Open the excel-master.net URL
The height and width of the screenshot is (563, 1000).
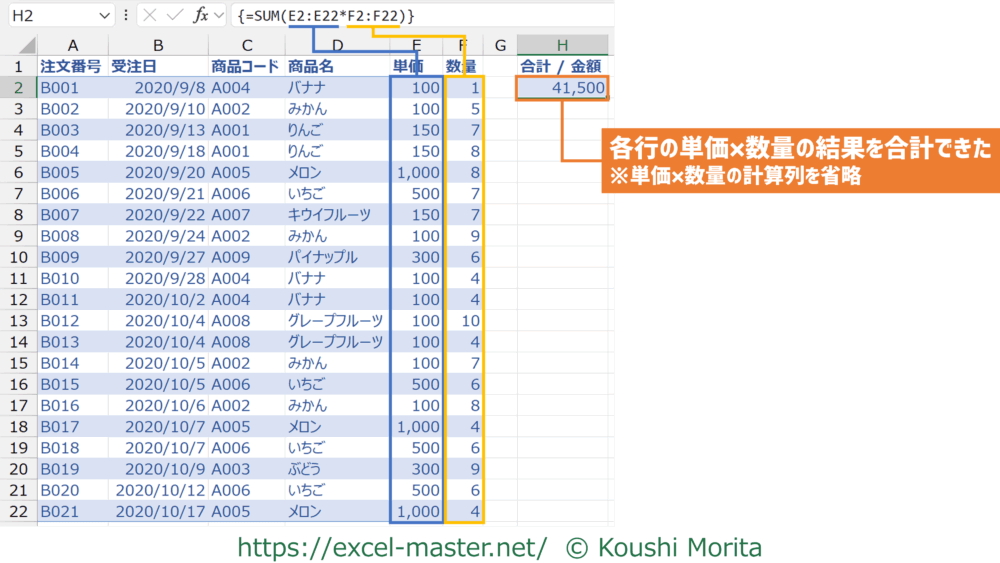tap(391, 547)
